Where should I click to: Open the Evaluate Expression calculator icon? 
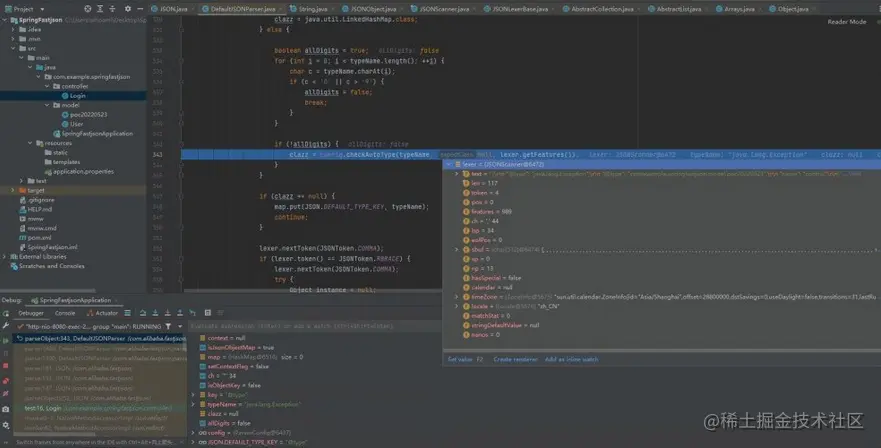tap(208, 313)
